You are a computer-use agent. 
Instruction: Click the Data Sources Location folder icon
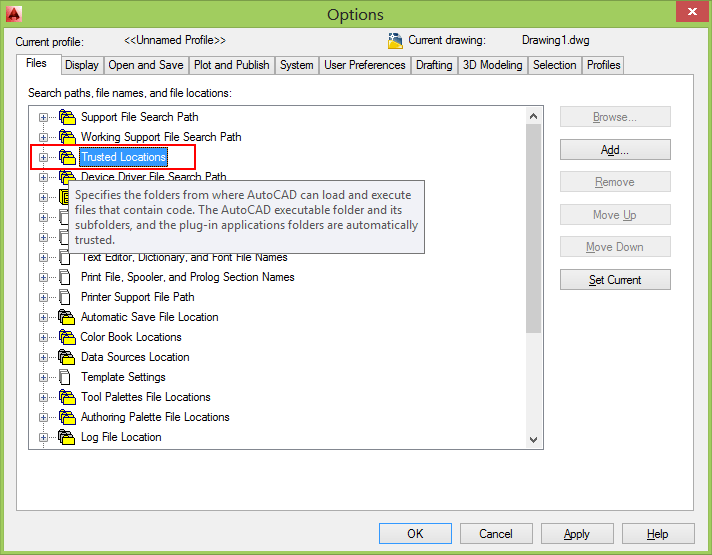click(67, 357)
